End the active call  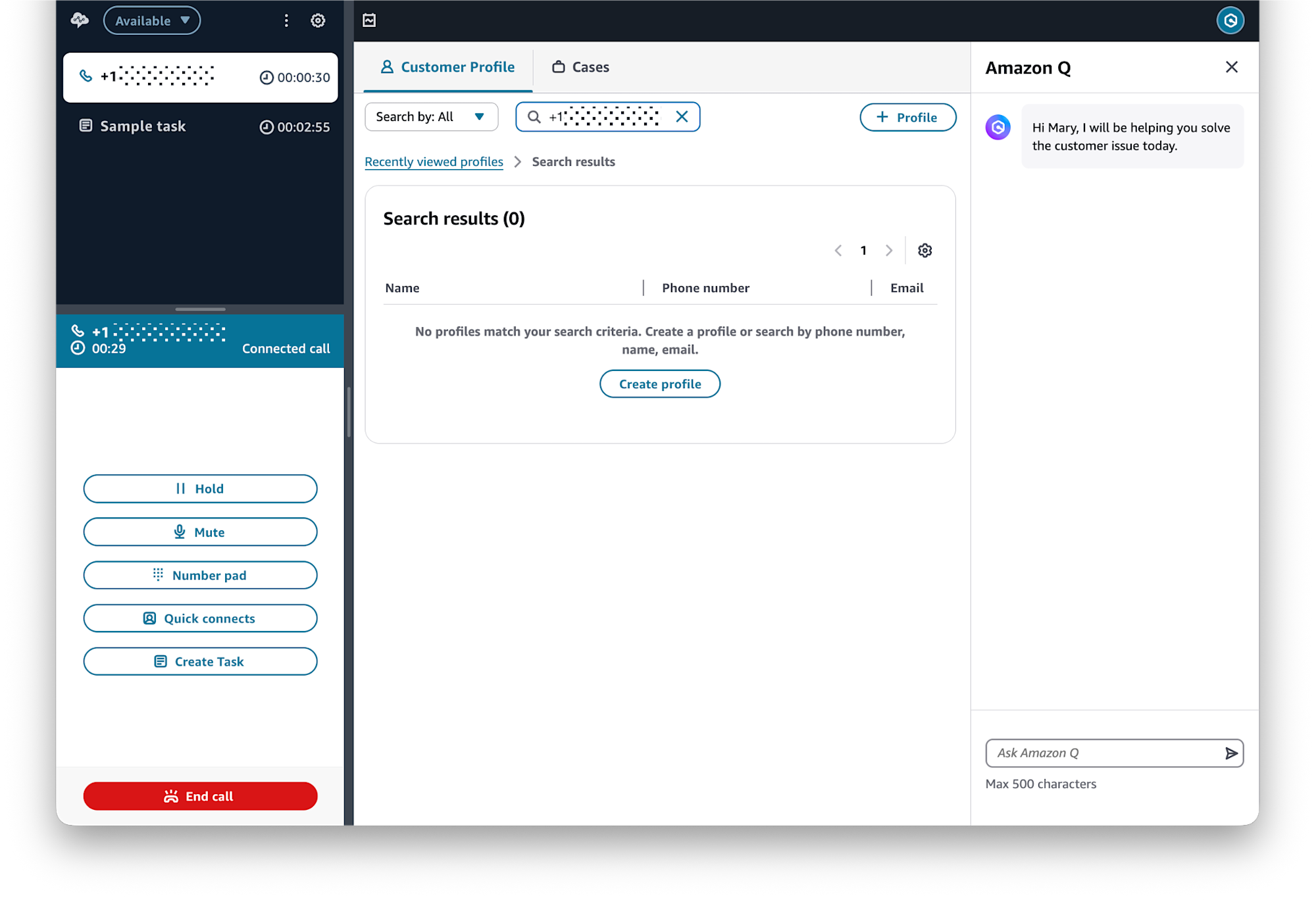(x=200, y=796)
